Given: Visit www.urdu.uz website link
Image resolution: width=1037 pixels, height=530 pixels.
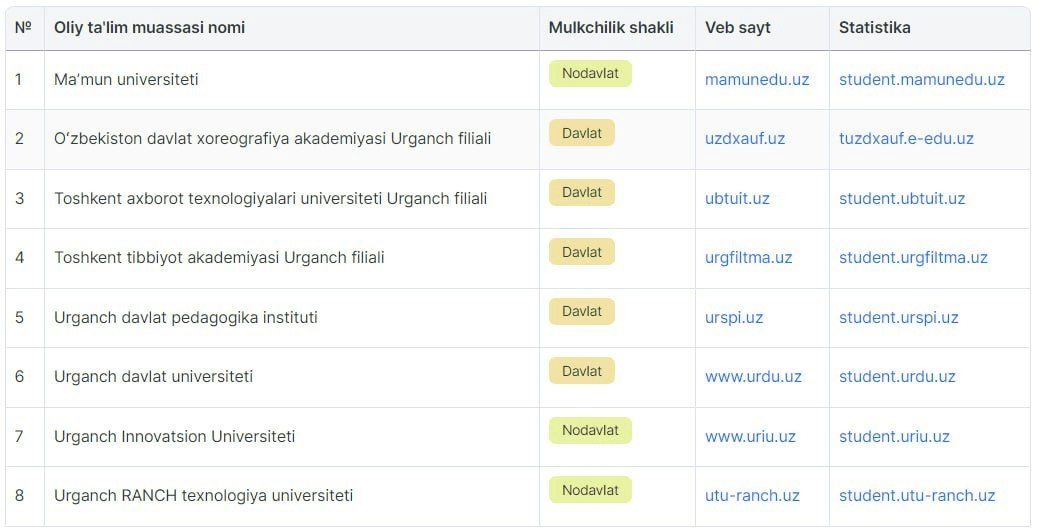Looking at the screenshot, I should (753, 376).
